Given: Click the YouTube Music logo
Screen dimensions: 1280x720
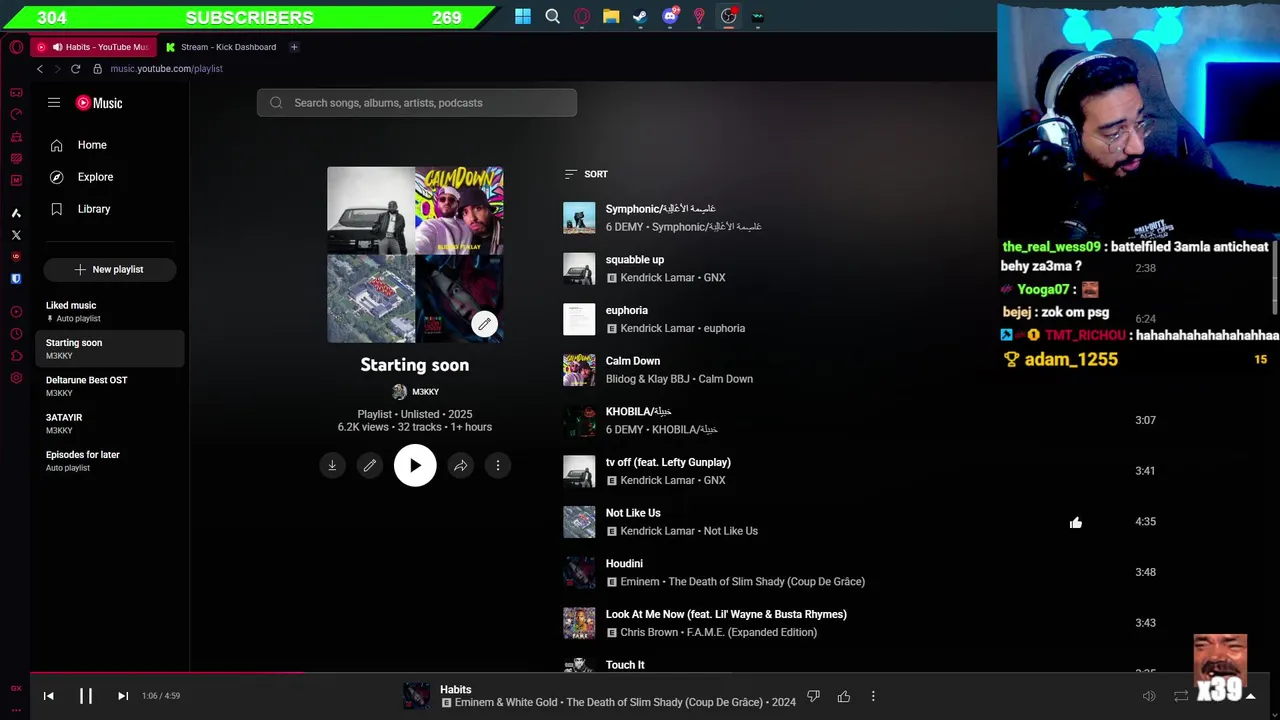Looking at the screenshot, I should (99, 103).
